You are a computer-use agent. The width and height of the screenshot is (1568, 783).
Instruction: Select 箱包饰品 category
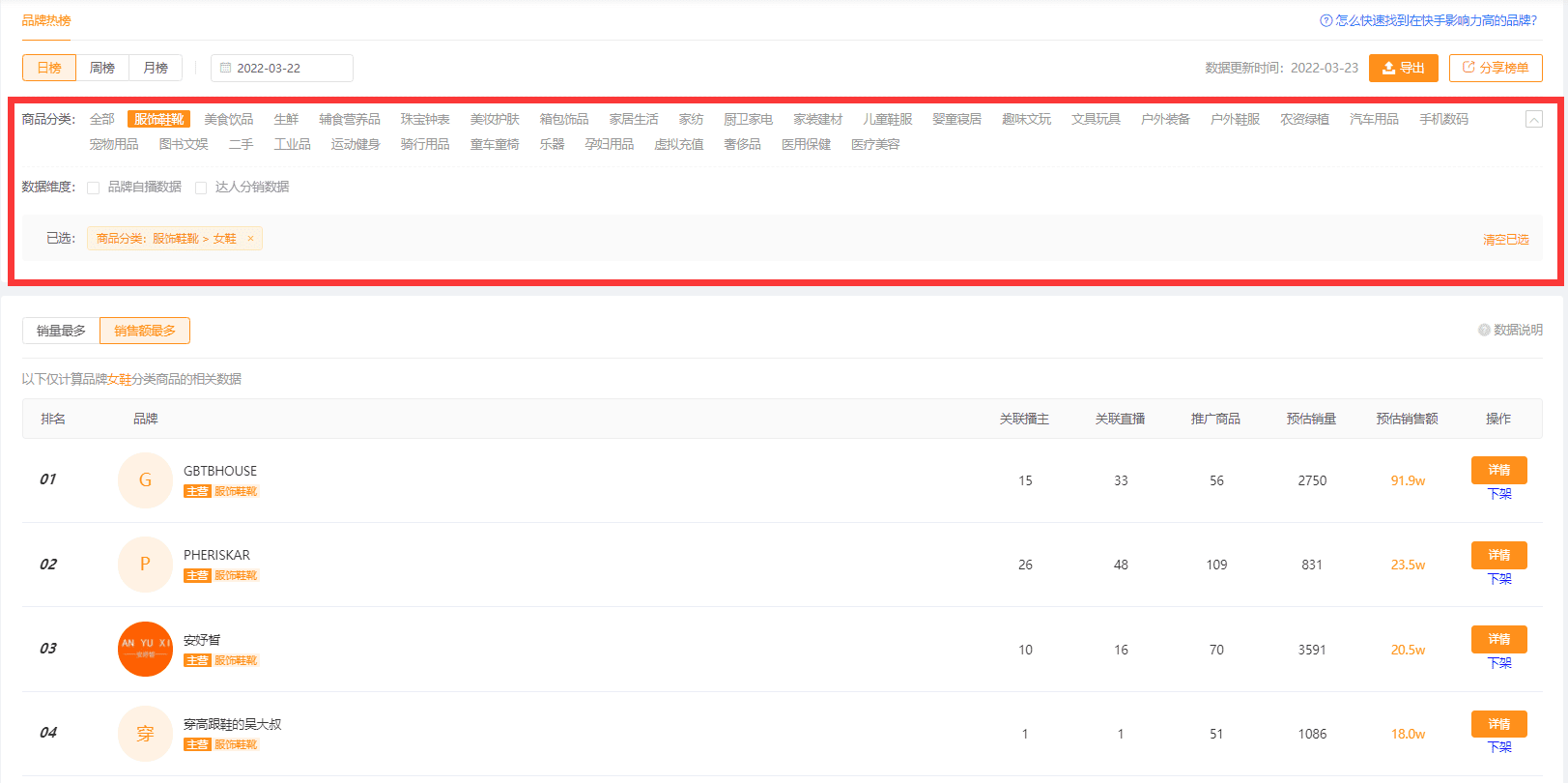point(564,119)
